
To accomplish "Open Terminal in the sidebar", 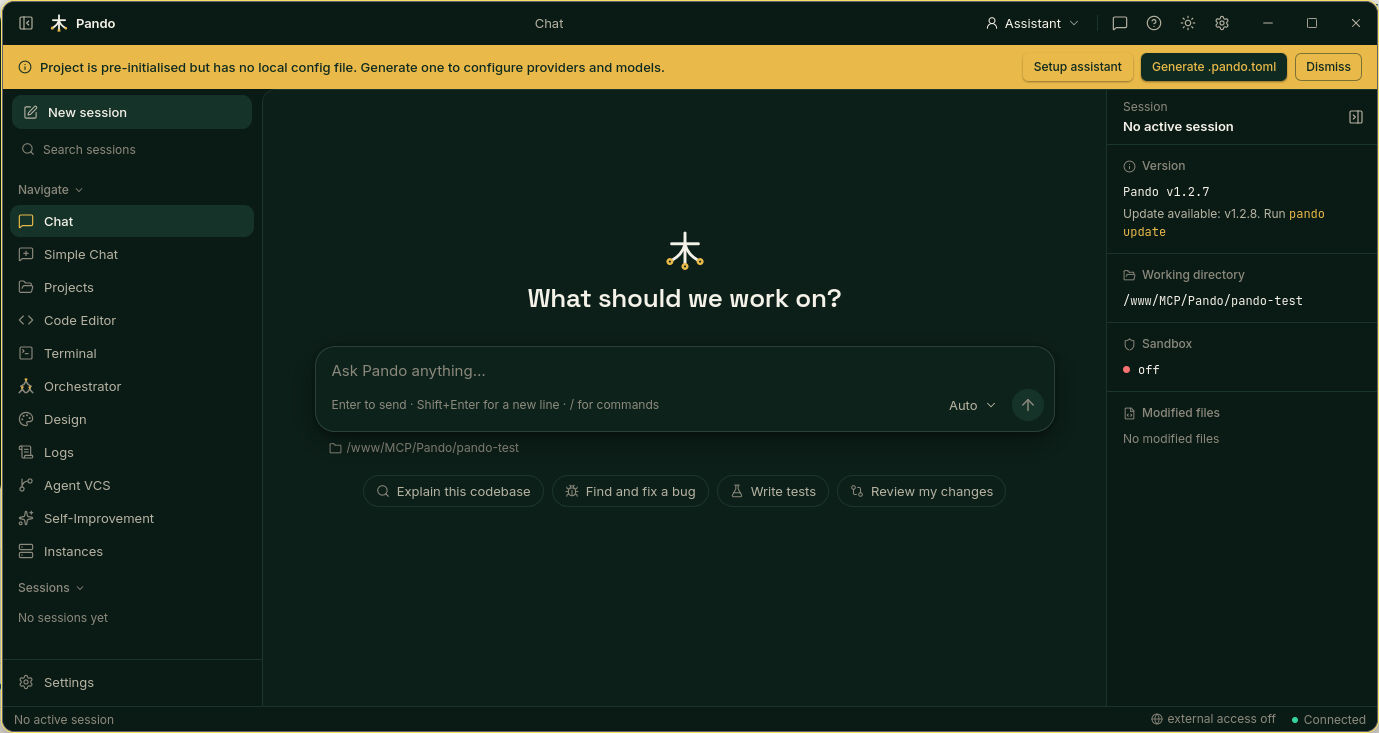I will [132, 353].
